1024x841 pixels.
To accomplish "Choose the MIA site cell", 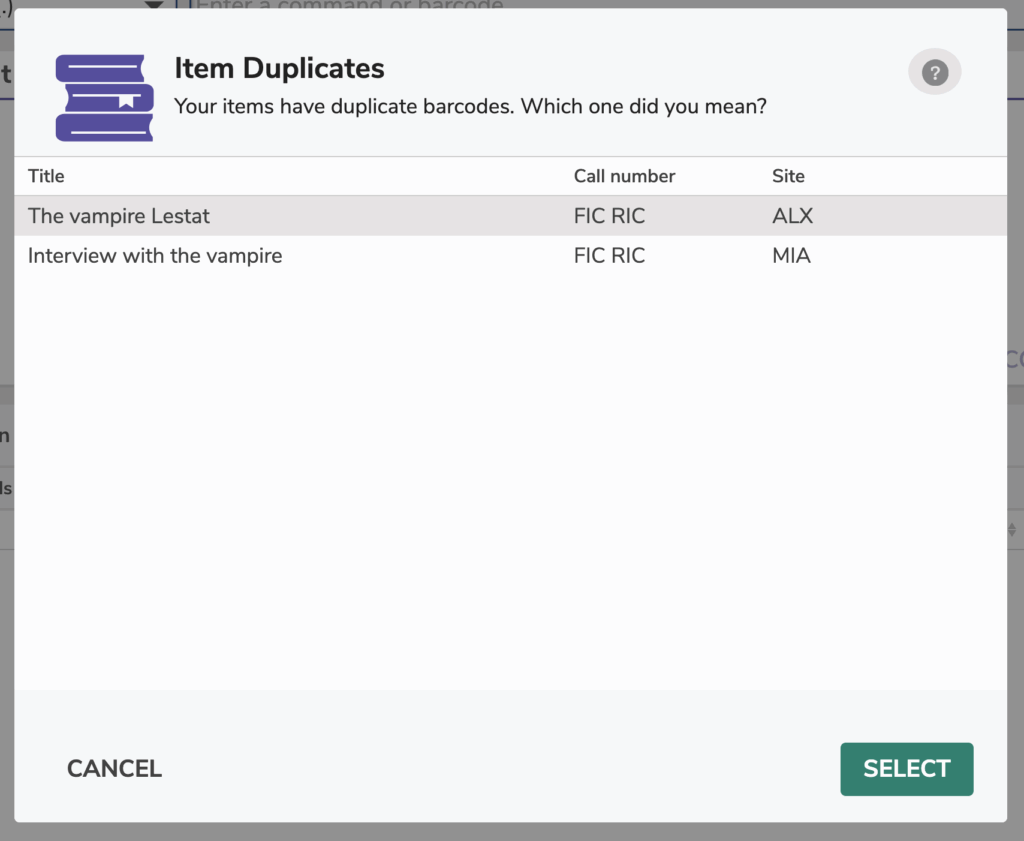I will (791, 256).
